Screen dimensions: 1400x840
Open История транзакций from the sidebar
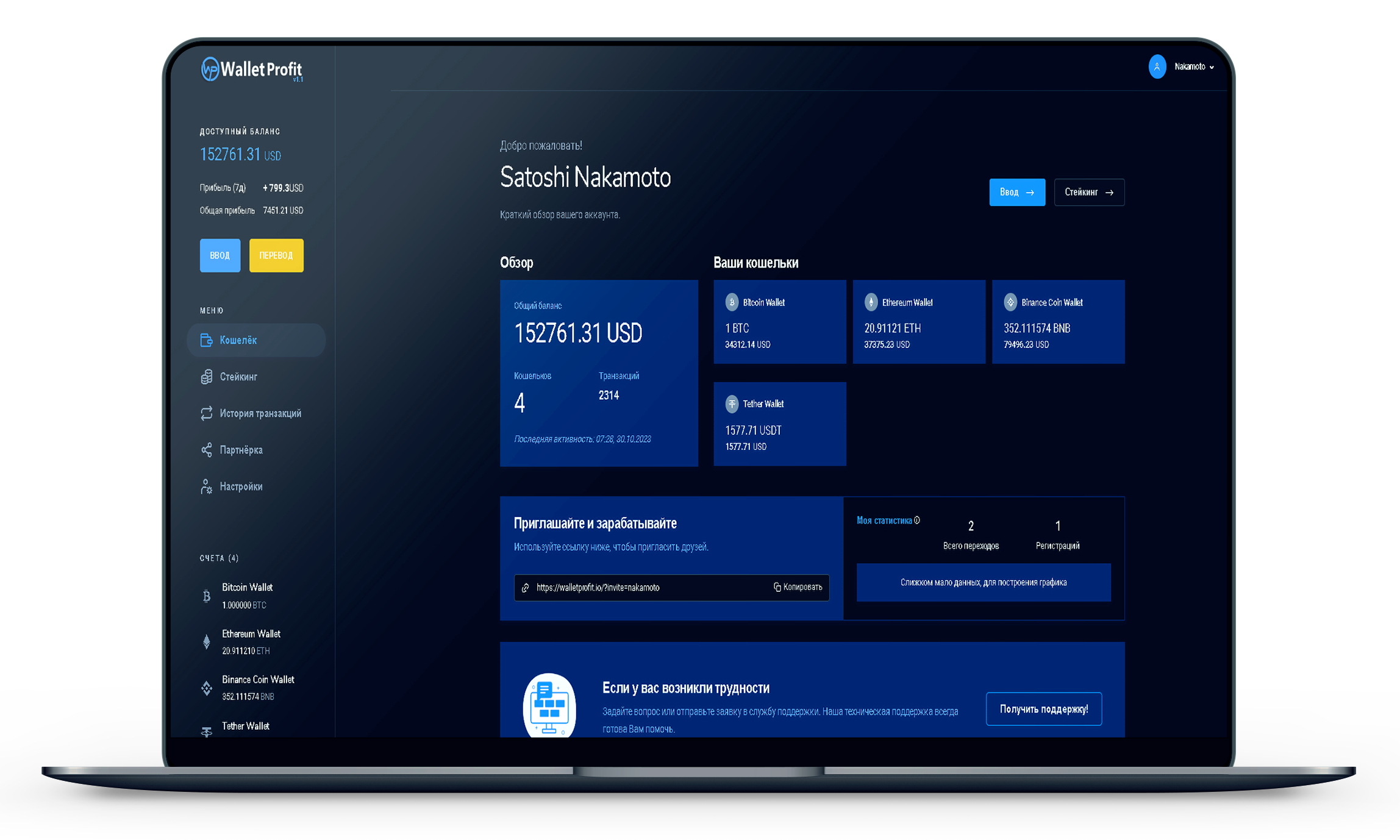pyautogui.click(x=207, y=413)
